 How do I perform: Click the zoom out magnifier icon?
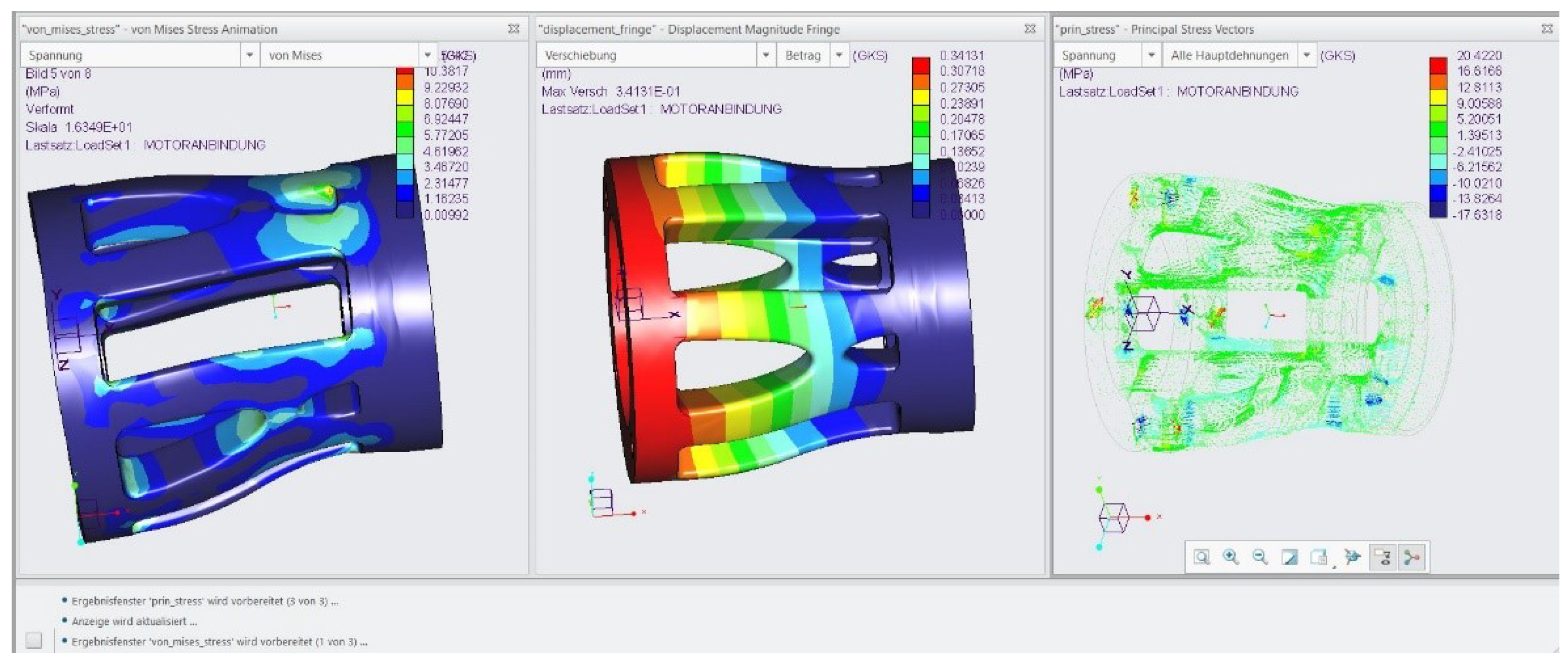point(1260,557)
